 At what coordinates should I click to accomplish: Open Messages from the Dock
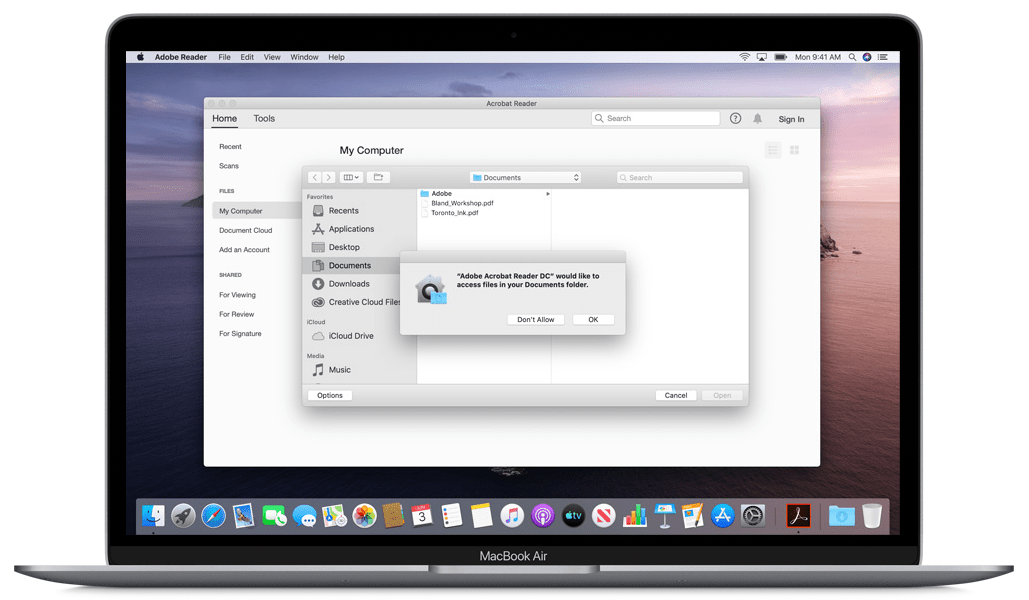304,517
